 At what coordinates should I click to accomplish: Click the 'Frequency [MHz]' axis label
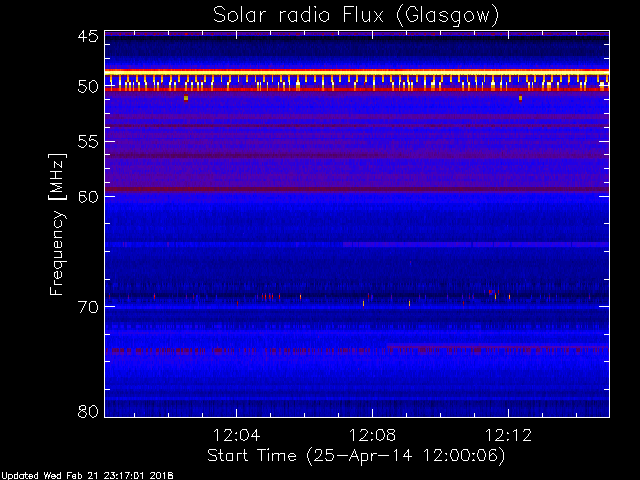(57, 224)
